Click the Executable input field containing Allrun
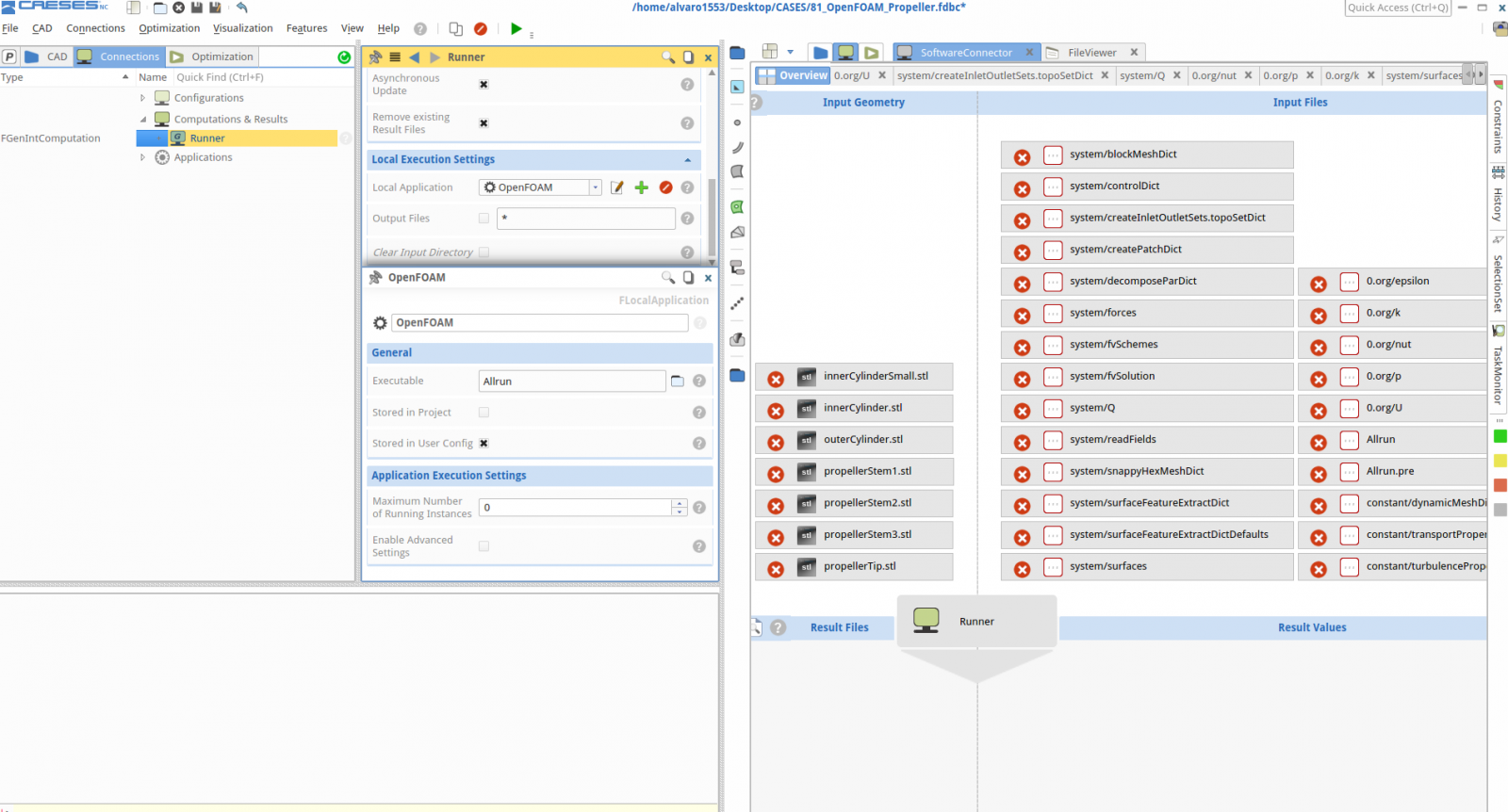 (572, 382)
